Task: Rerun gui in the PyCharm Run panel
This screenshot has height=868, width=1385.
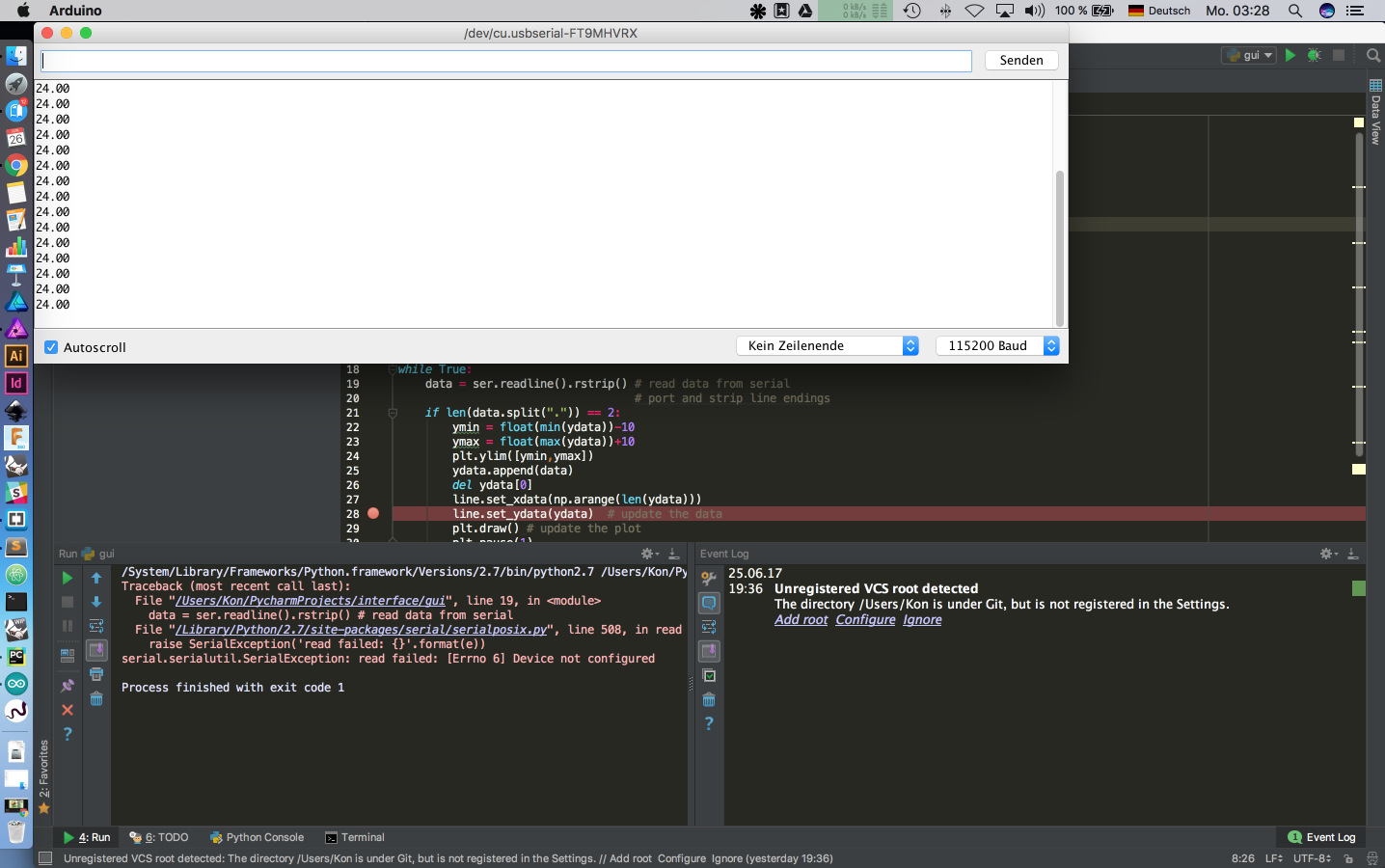Action: pos(68,578)
